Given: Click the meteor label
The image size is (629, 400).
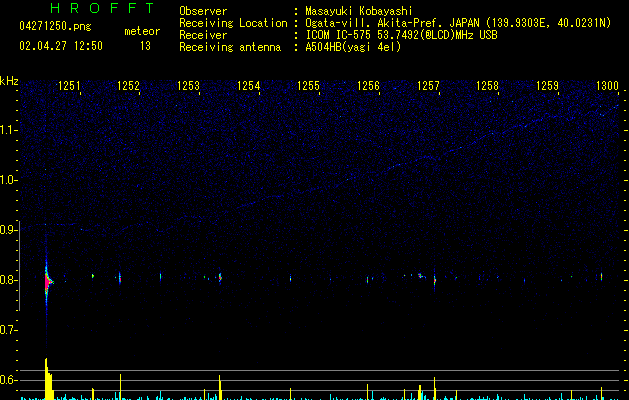Looking at the screenshot, I should point(142,31).
